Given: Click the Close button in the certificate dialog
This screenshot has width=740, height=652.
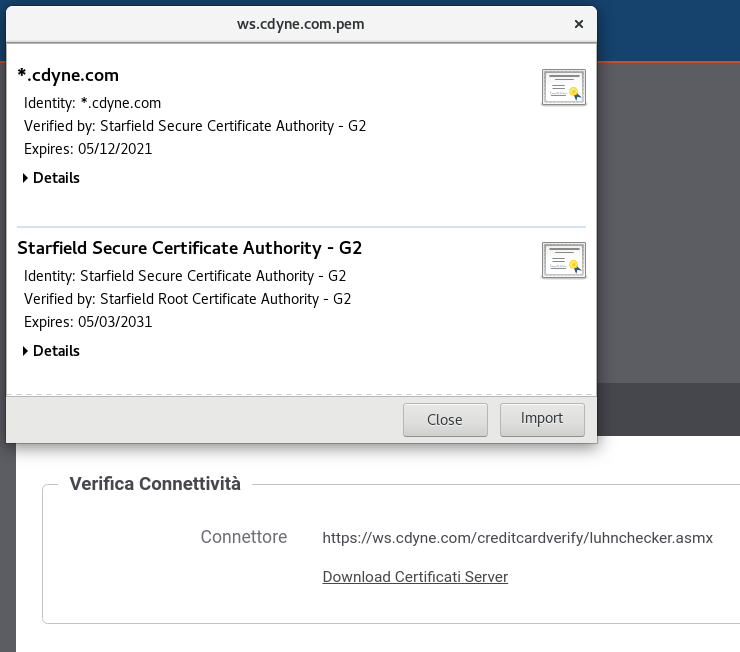Looking at the screenshot, I should [445, 420].
